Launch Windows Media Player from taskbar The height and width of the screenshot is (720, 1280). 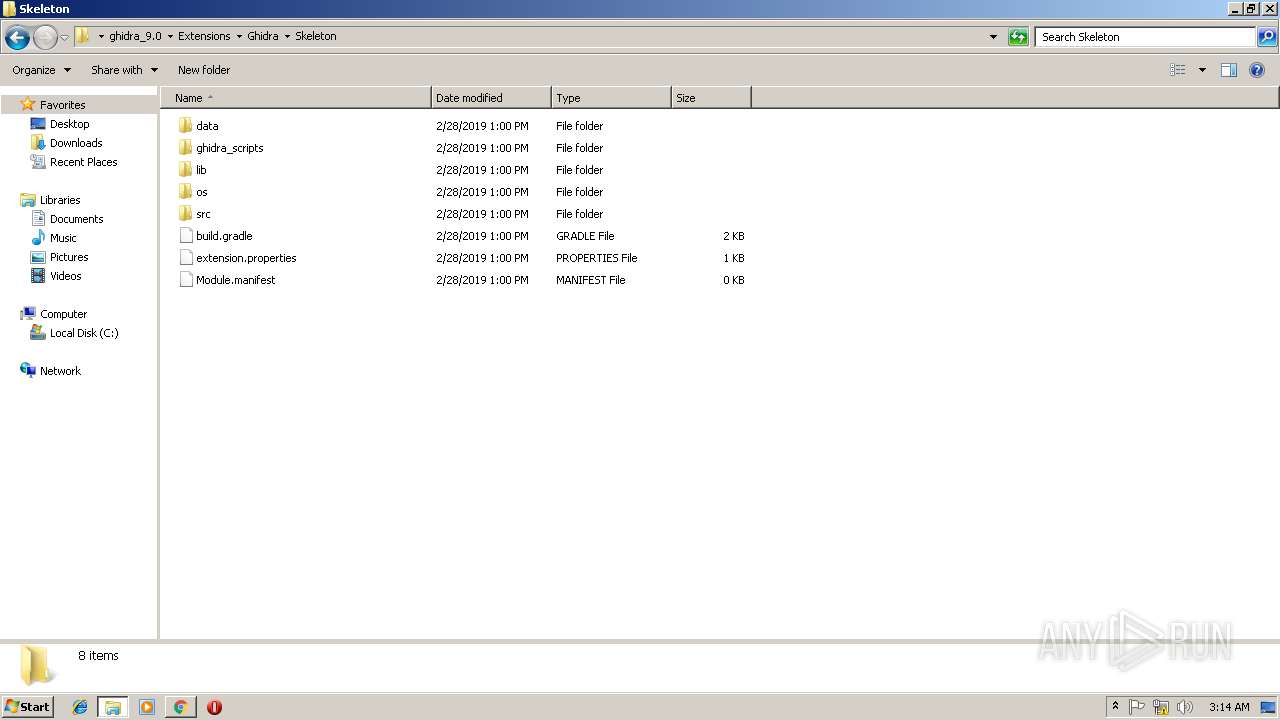(x=147, y=707)
